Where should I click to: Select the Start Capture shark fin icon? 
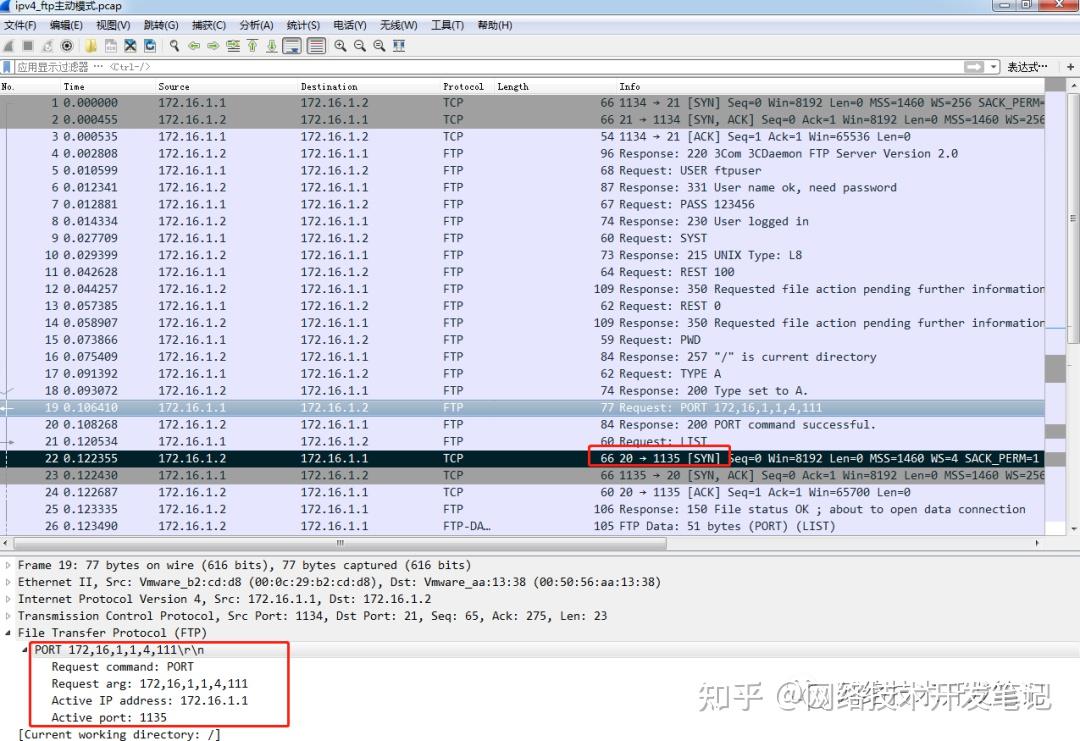coord(9,45)
